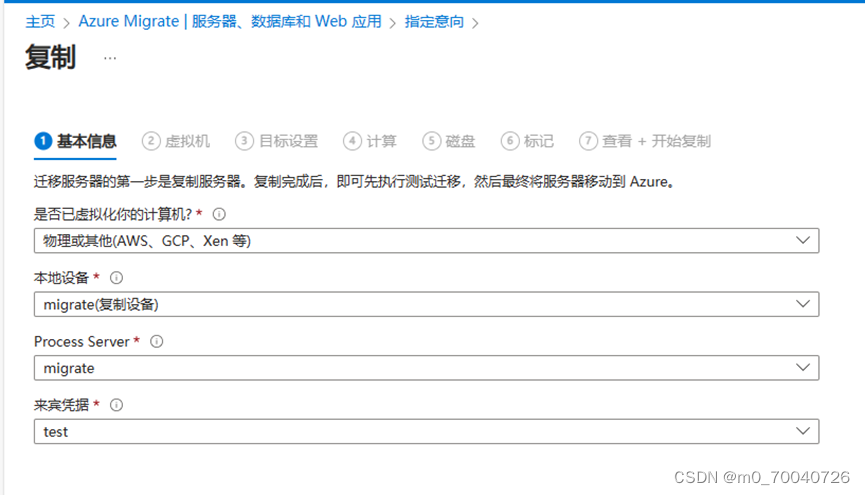Open the 来宾凭据 test dropdown

coord(426,431)
